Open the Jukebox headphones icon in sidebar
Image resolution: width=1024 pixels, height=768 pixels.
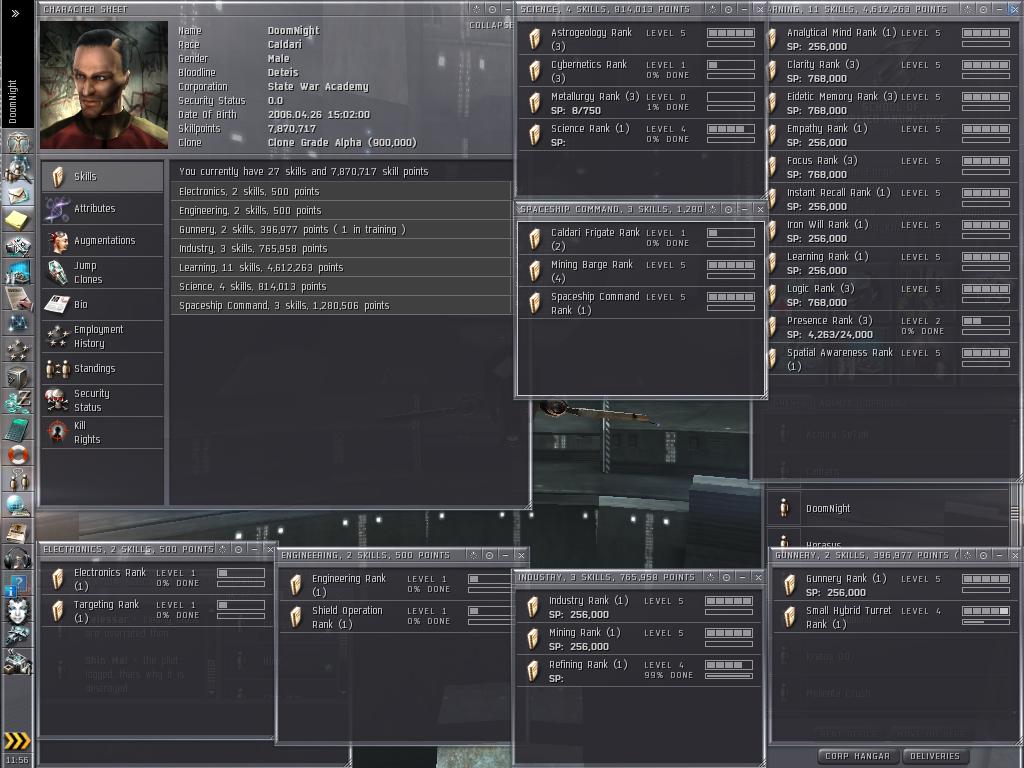click(x=17, y=558)
